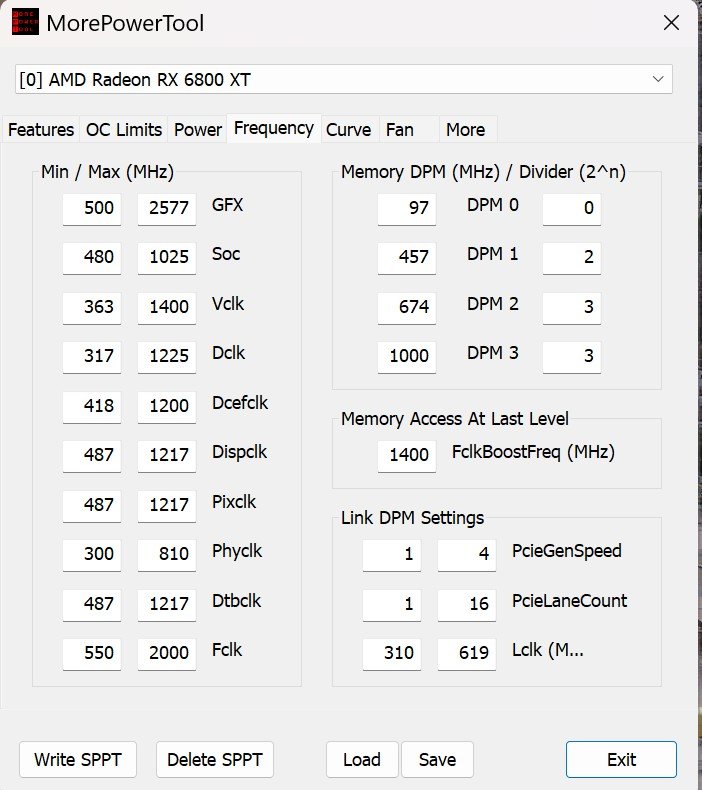Switch to the OC Limits tab
The width and height of the screenshot is (702, 790).
pyautogui.click(x=124, y=130)
